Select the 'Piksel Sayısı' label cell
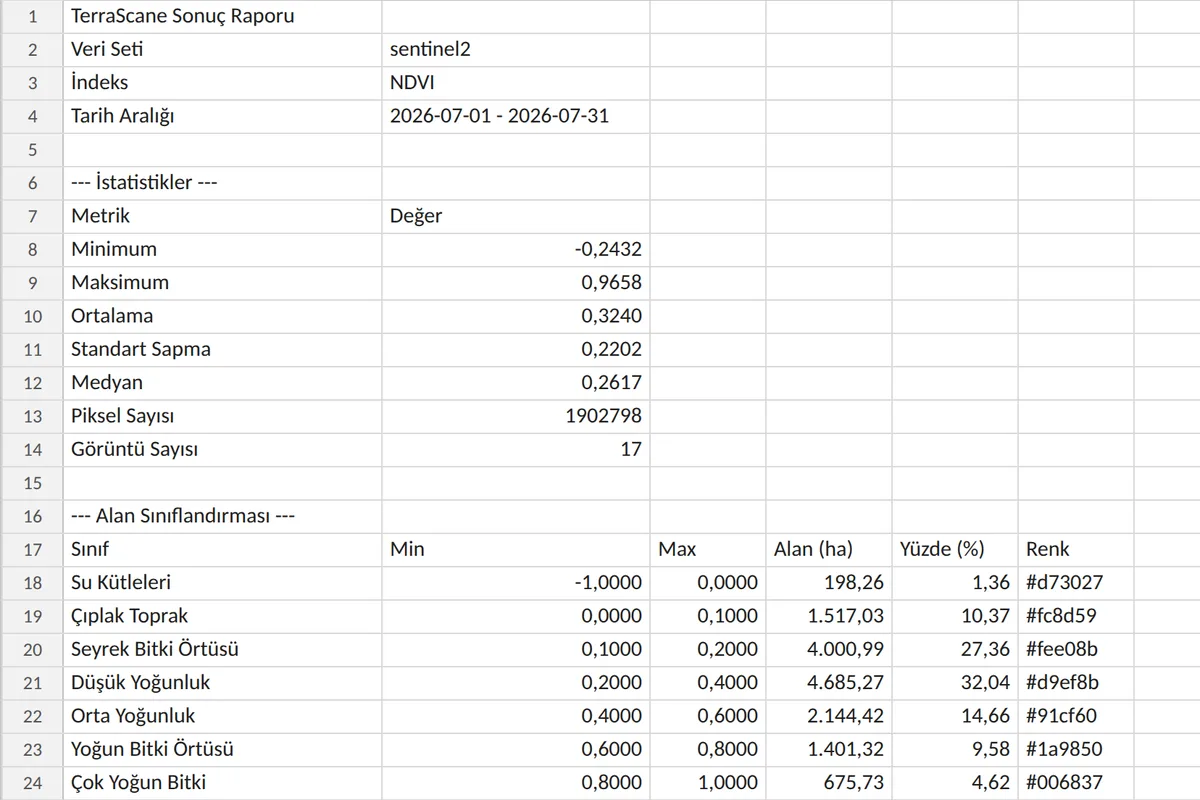Screen dimensions: 1200x800 click(223, 416)
